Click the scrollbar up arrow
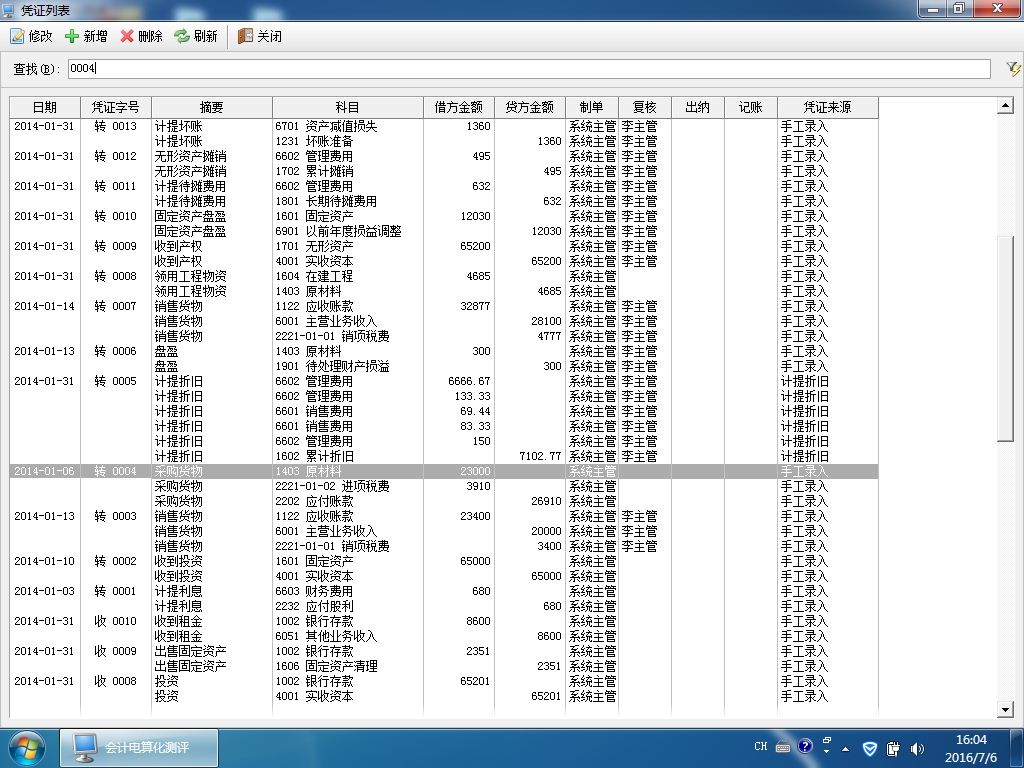The height and width of the screenshot is (768, 1024). click(1005, 106)
